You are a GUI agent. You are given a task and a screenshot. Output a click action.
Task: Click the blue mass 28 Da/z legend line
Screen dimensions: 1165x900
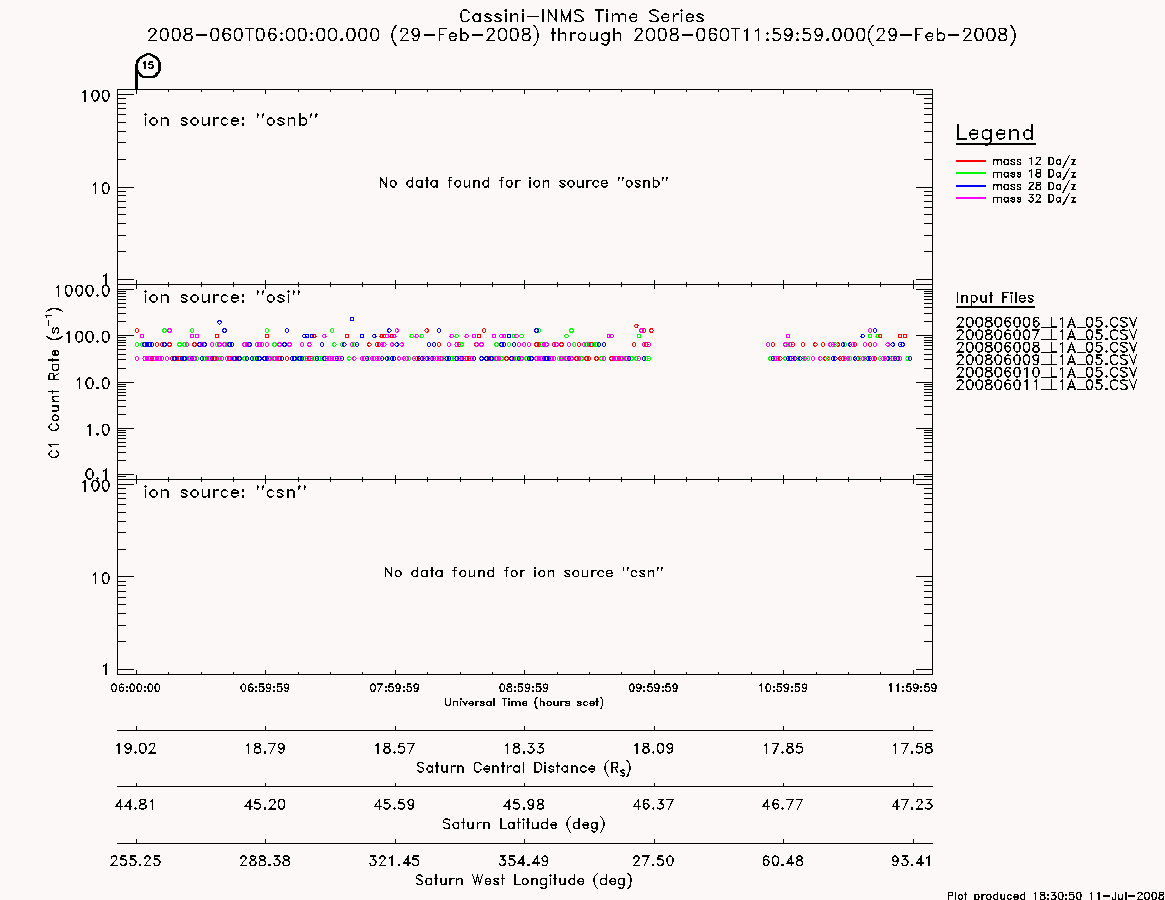click(970, 187)
